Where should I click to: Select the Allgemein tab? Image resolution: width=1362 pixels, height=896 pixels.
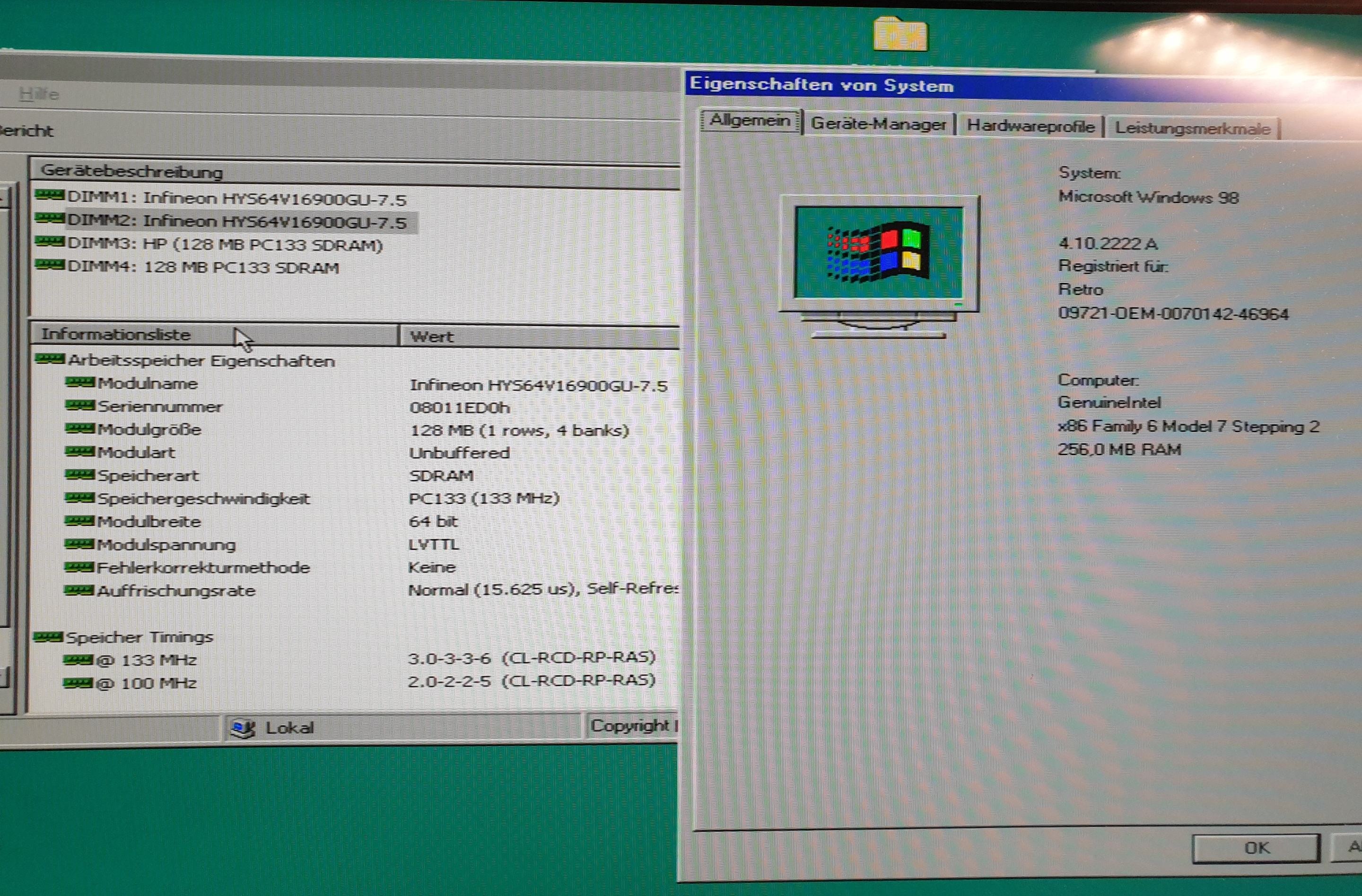pos(749,121)
